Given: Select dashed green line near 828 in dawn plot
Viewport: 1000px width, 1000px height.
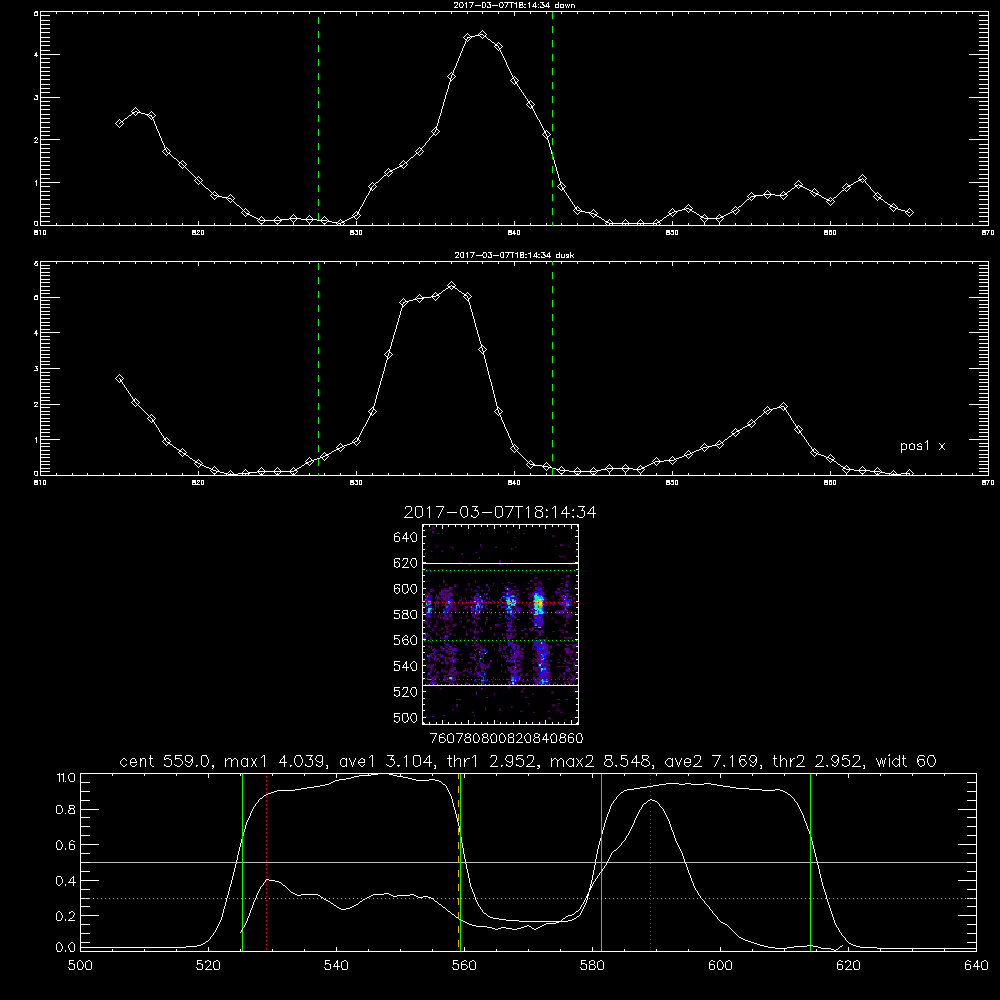Looking at the screenshot, I should tap(318, 118).
